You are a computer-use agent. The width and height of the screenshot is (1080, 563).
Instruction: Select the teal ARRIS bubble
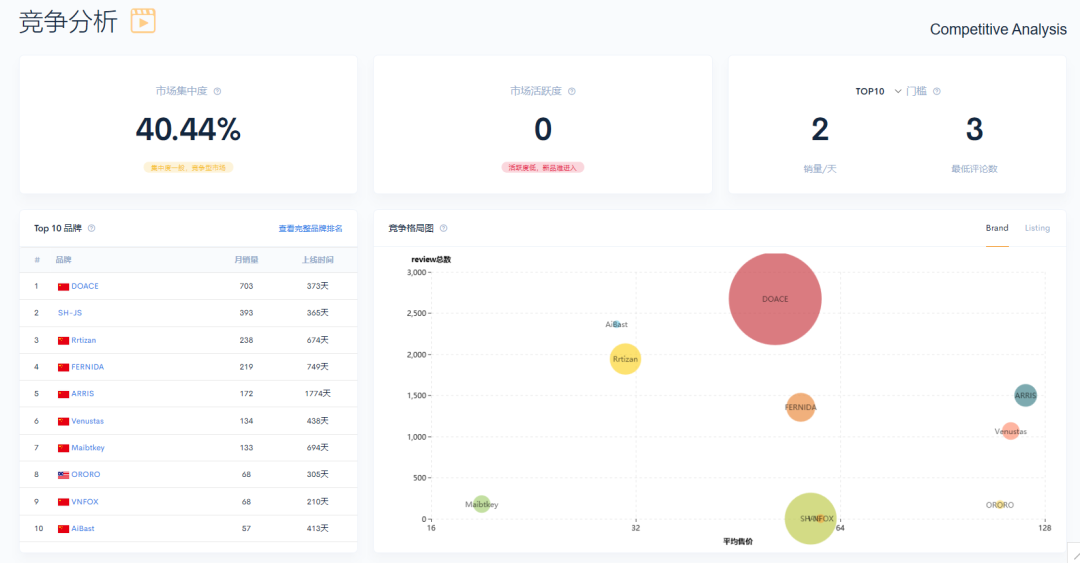(x=1025, y=395)
